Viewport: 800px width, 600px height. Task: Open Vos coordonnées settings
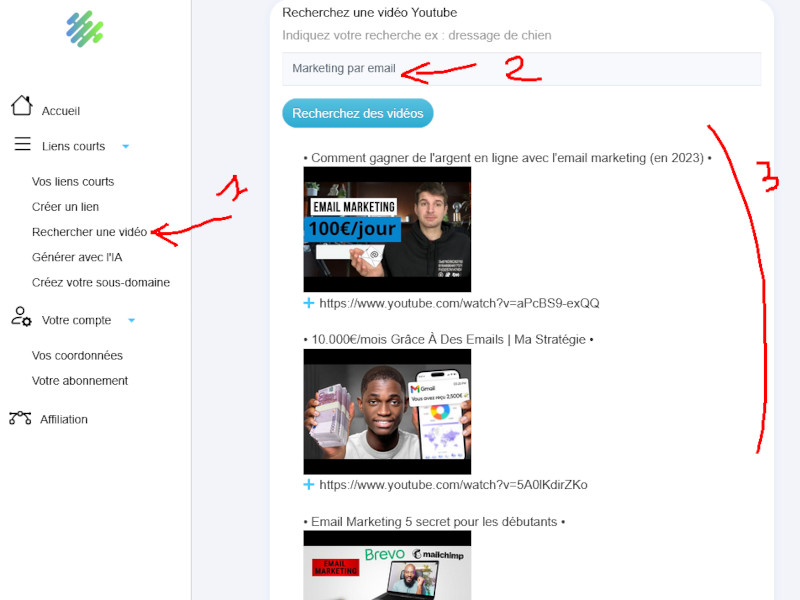coord(77,356)
